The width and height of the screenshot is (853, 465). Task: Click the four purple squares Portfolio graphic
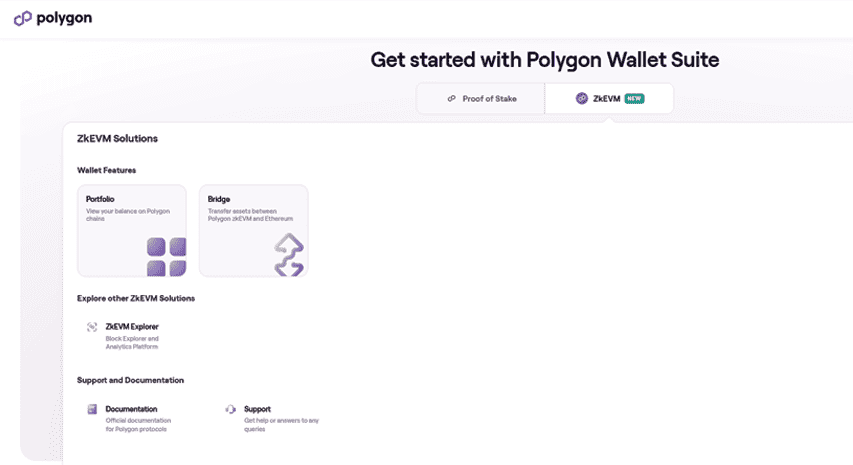tap(166, 257)
